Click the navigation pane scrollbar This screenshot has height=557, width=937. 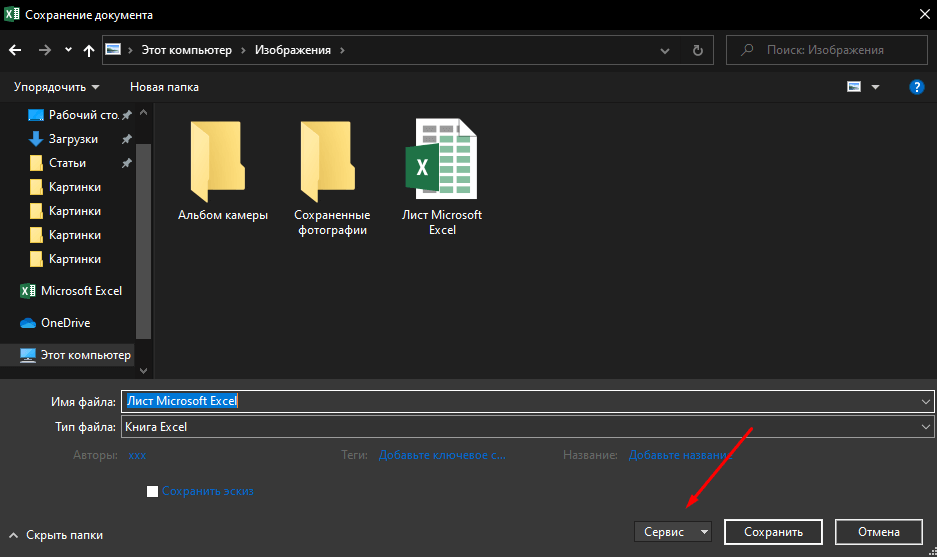click(x=143, y=241)
